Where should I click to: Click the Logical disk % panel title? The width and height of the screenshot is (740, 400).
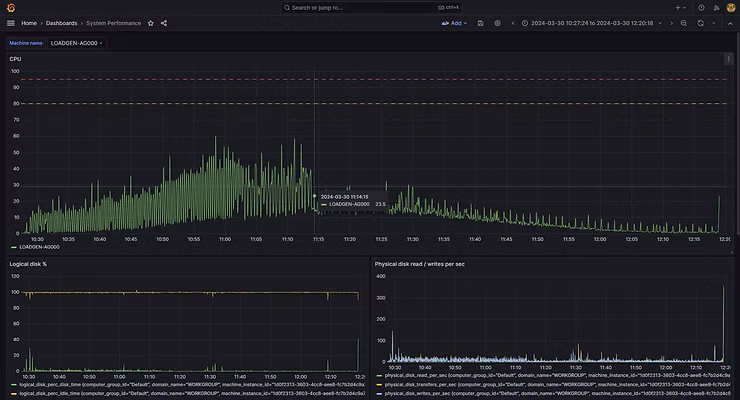click(x=28, y=264)
